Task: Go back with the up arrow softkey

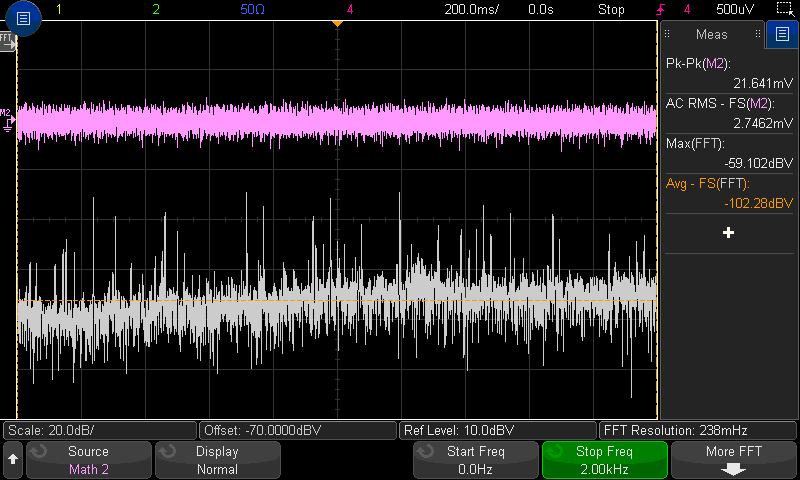Action: (13, 460)
